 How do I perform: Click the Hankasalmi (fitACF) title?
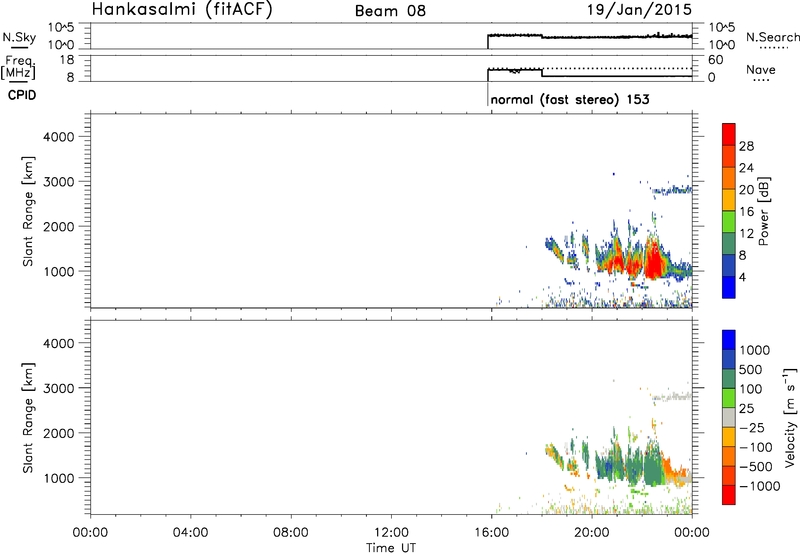tap(182, 9)
